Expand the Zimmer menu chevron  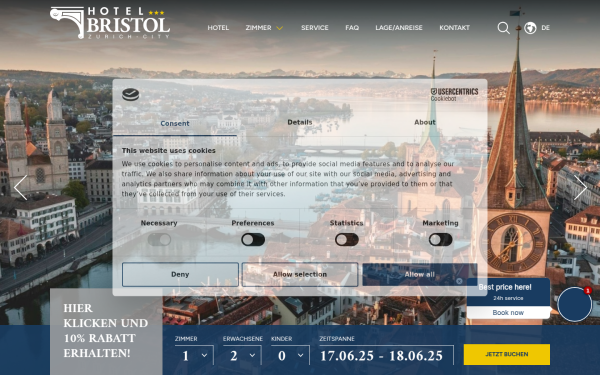tap(280, 28)
